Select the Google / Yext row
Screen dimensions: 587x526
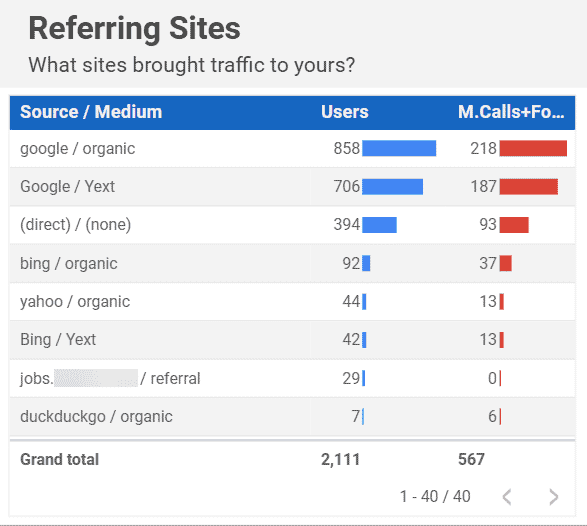point(292,186)
